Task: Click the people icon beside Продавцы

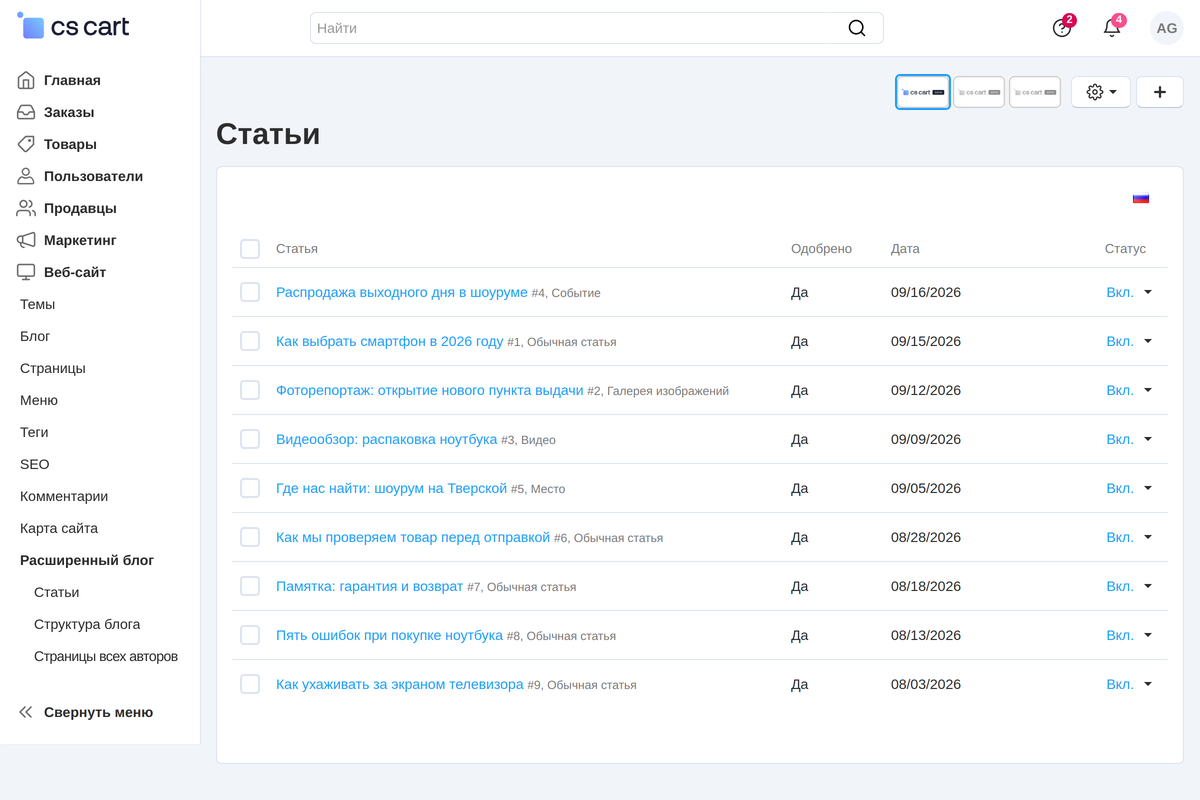Action: pos(26,208)
